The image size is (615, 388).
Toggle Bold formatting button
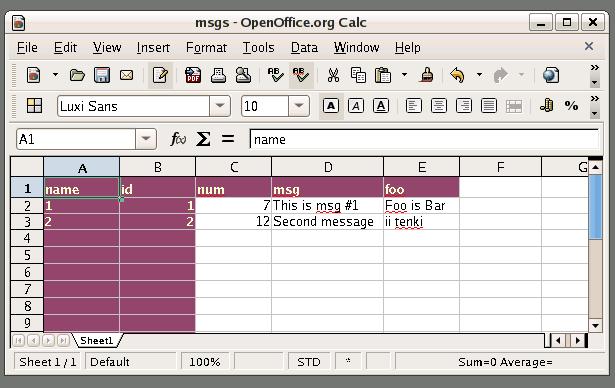(331, 106)
